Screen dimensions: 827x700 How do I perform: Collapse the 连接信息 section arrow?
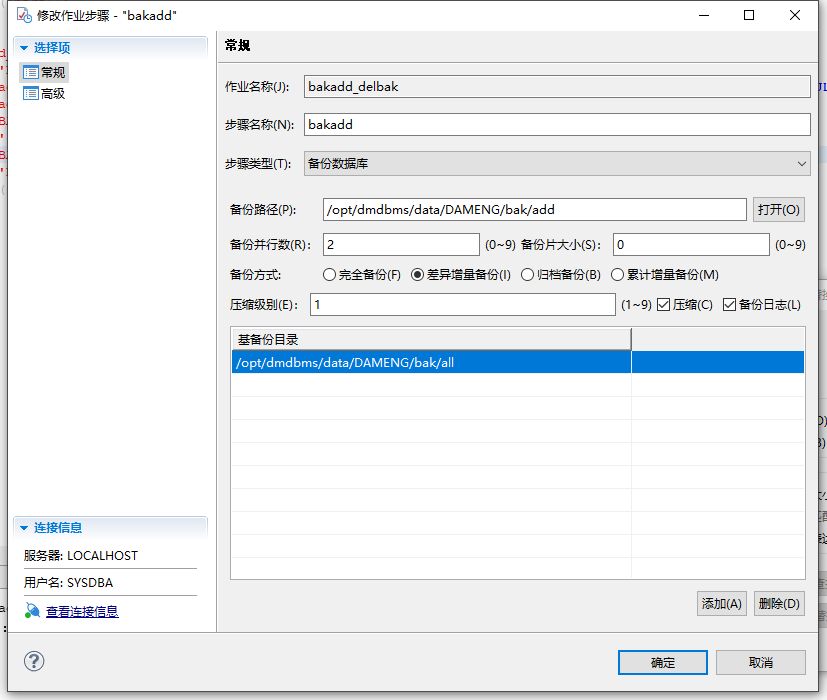pos(23,527)
